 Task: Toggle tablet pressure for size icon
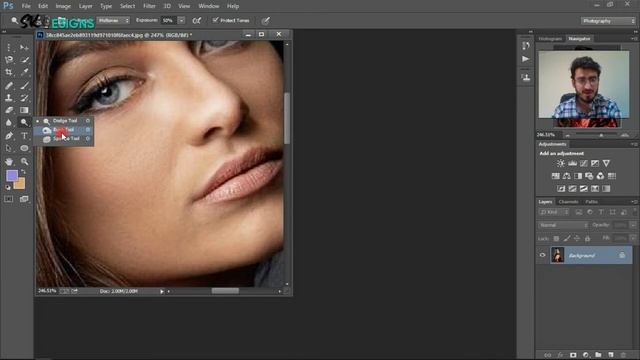pos(265,20)
